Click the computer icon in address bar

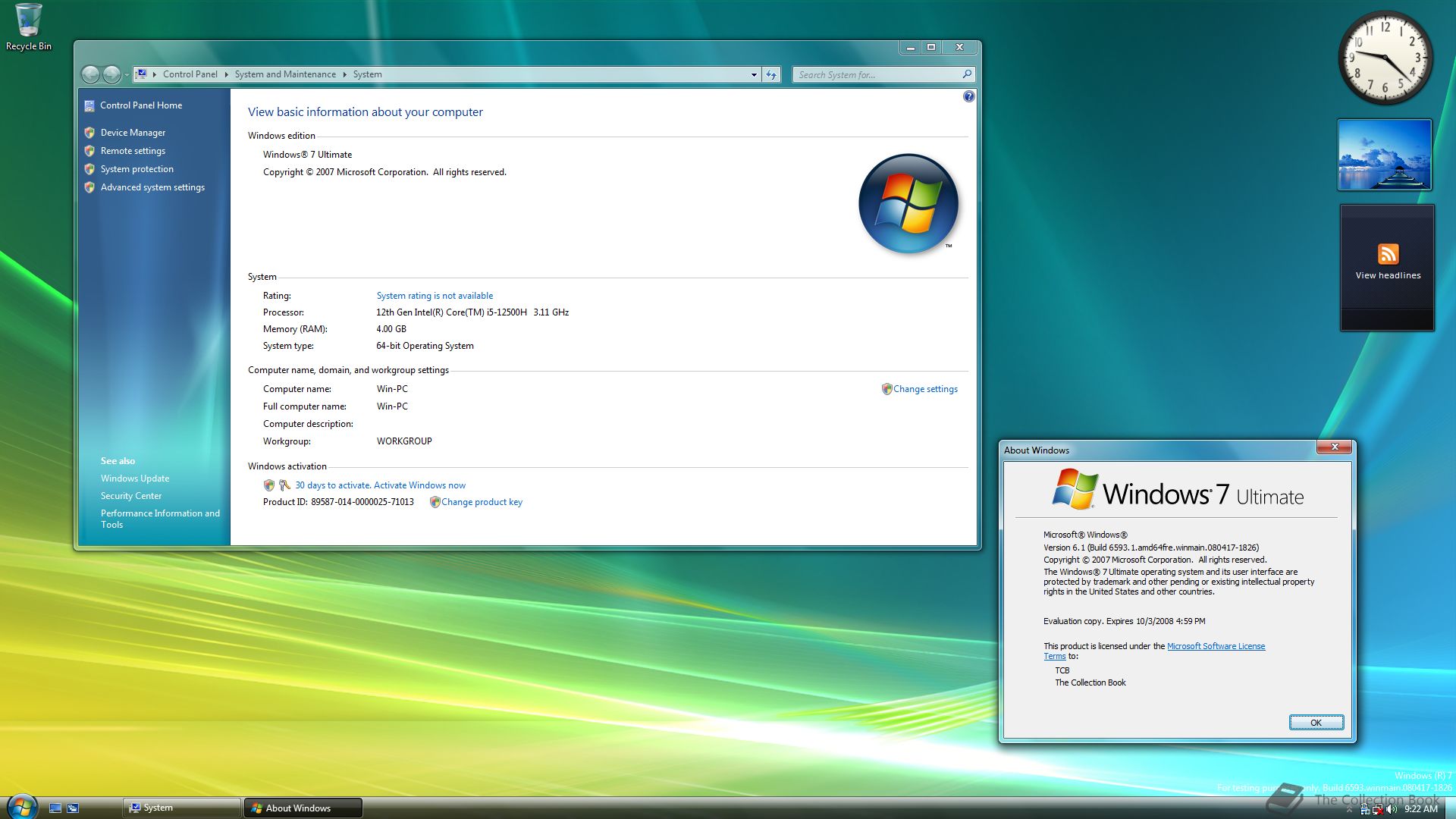[x=141, y=74]
